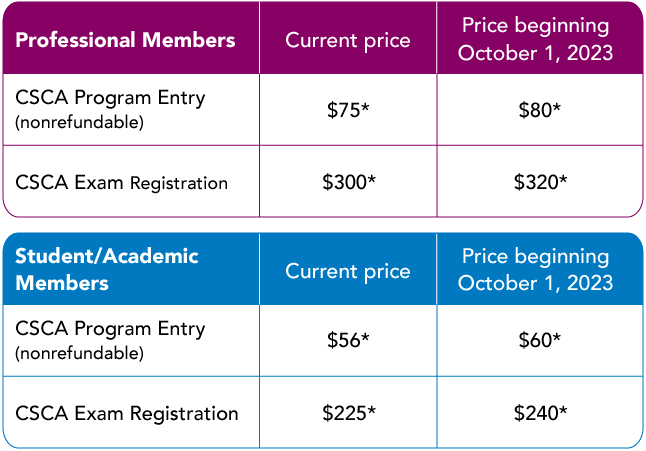The width and height of the screenshot is (646, 451).
Task: Click the (nonrefundable) text in blue table
Action: (79, 353)
